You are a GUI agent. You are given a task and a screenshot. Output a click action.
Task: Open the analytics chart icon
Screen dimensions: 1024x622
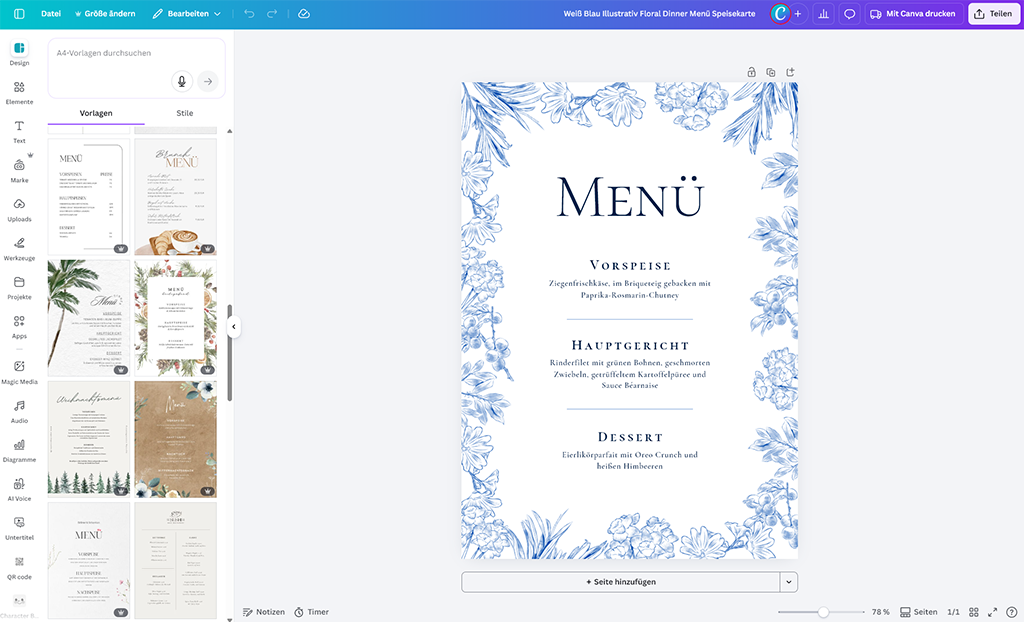824,14
